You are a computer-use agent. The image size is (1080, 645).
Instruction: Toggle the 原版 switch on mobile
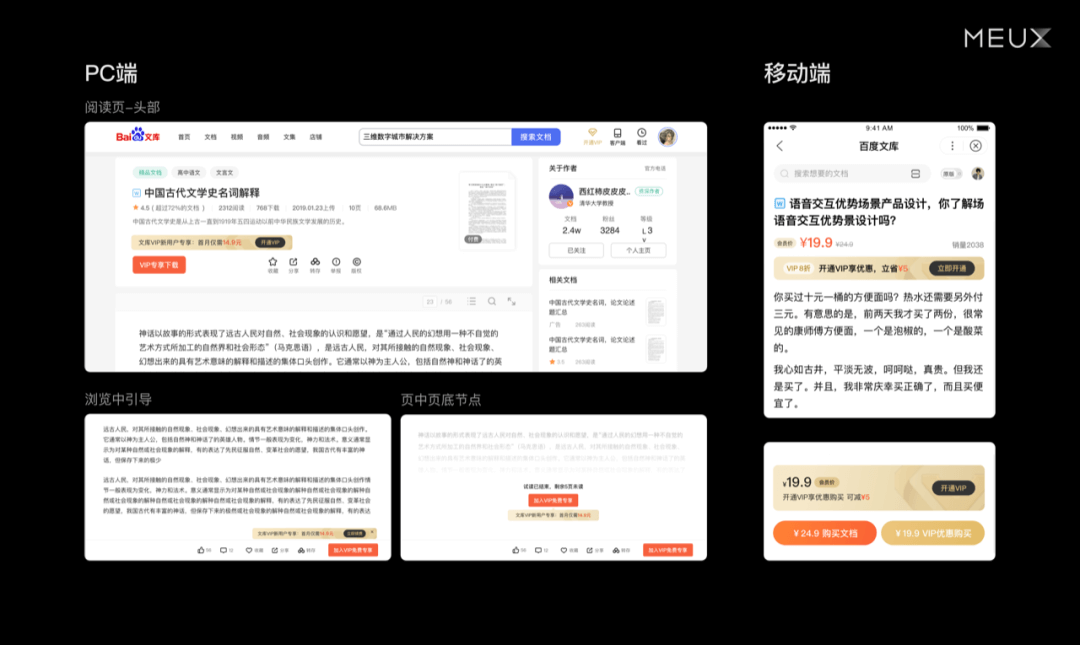[x=951, y=174]
